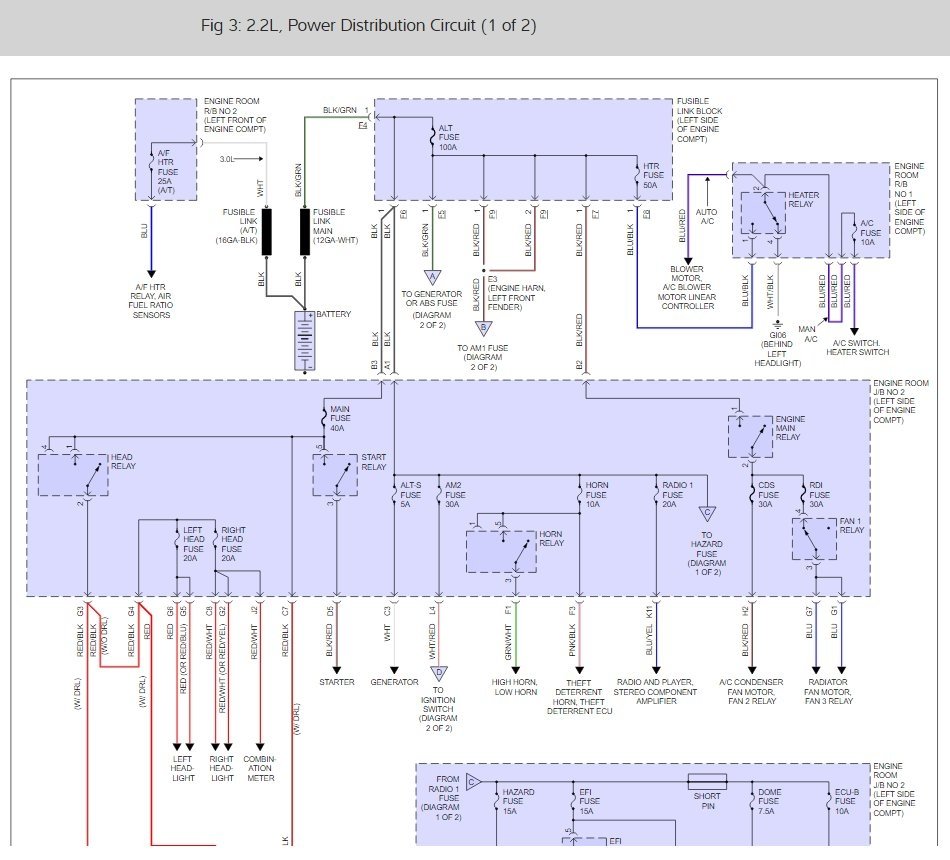Screen dimensions: 950x860
Task: Click the Fusible Link Main black bar
Action: tap(305, 232)
